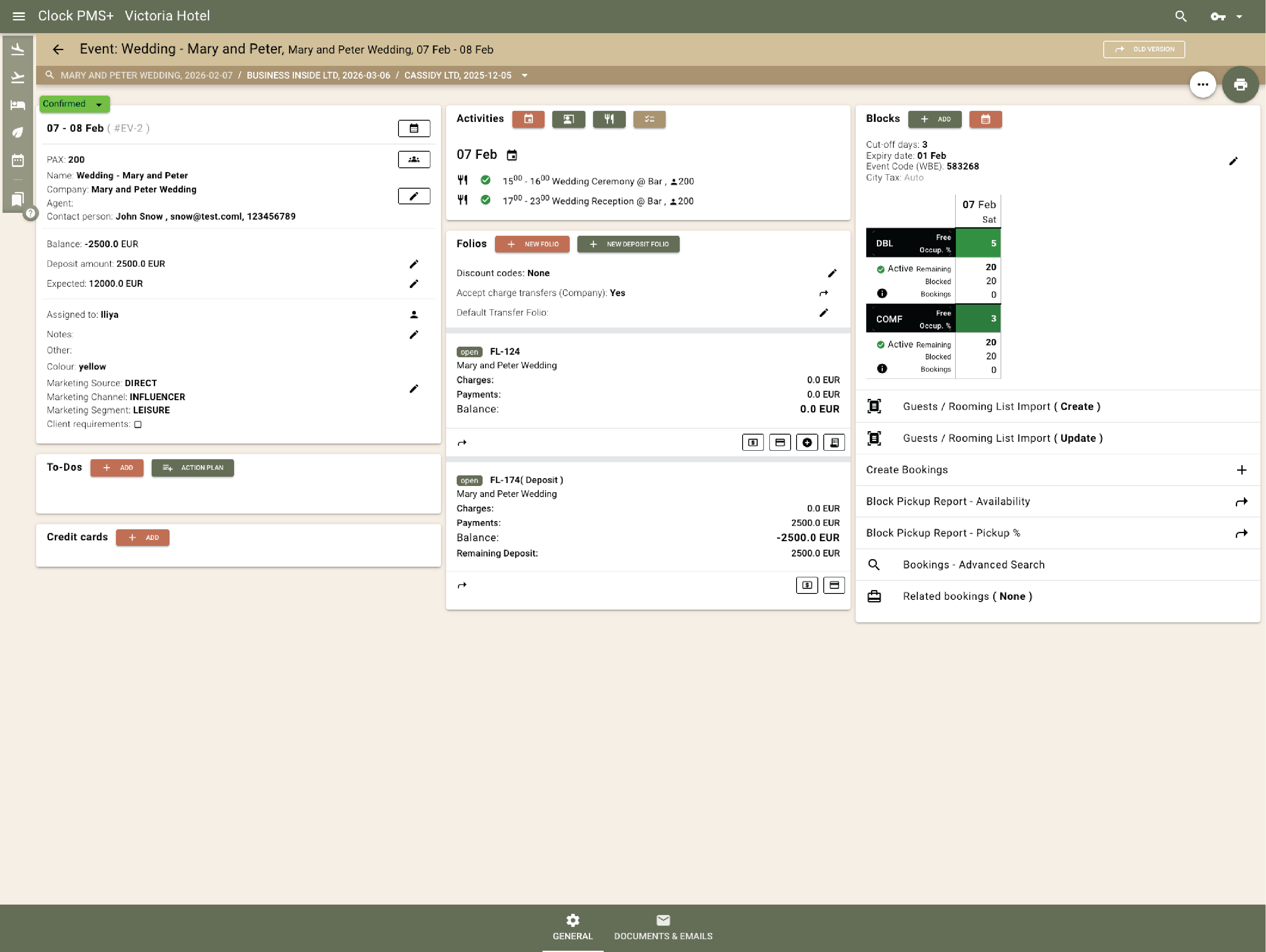Screen dimensions: 1266x952
Task: Open the Arrivals sidebar icon
Action: [x=17, y=49]
